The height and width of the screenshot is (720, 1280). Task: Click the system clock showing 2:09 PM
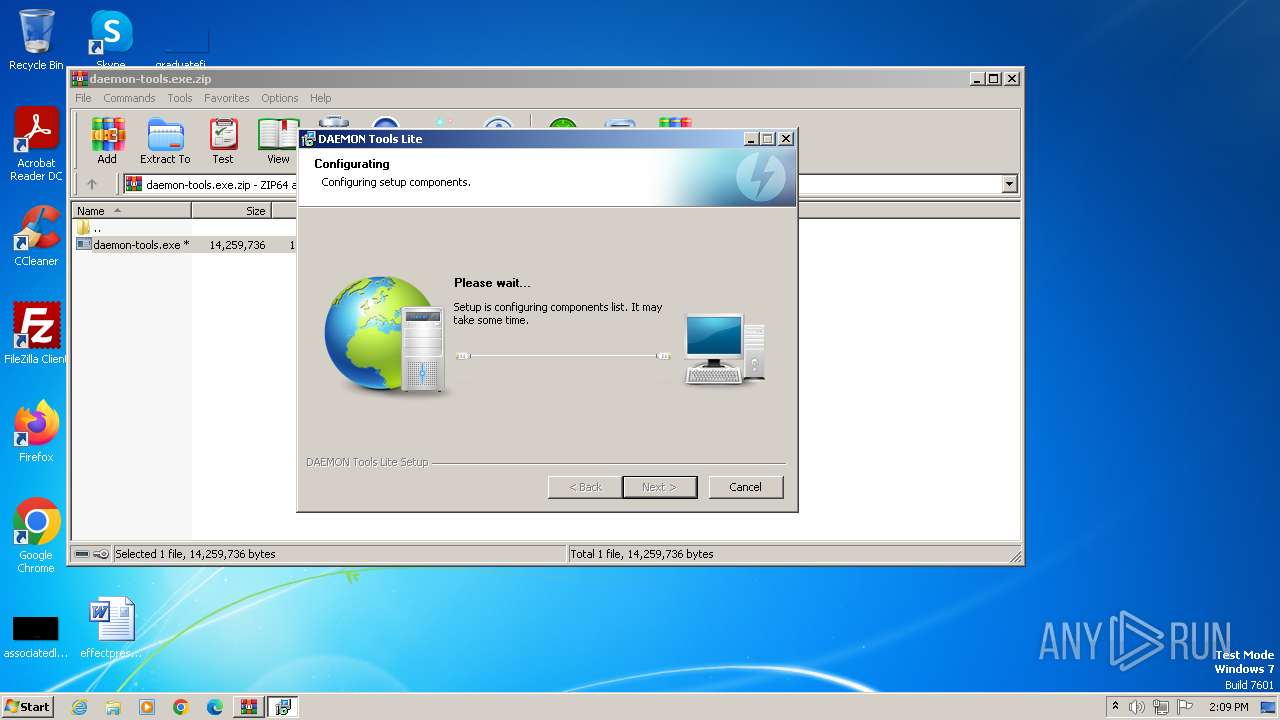1228,707
